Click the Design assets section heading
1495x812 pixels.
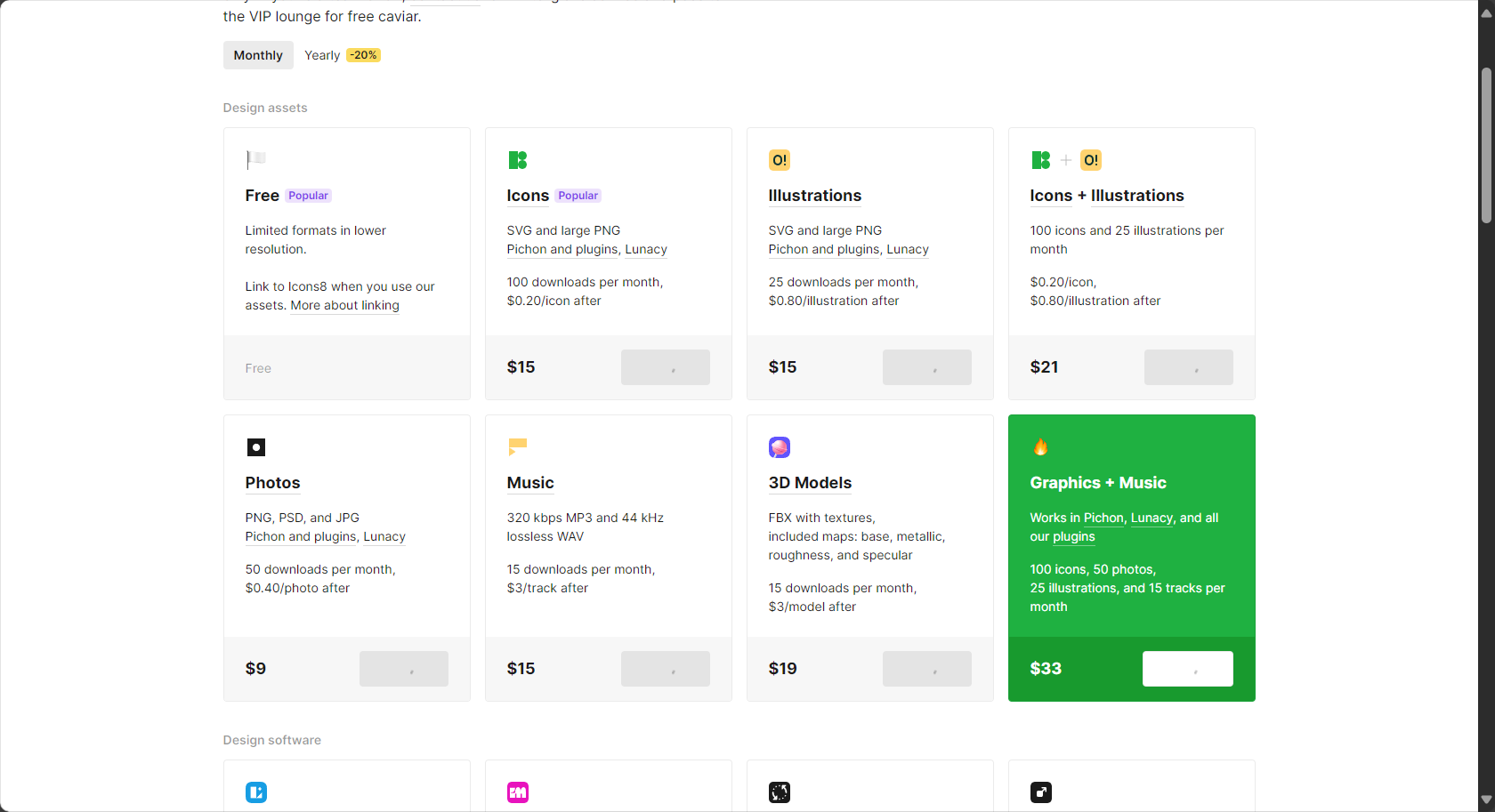(x=265, y=108)
